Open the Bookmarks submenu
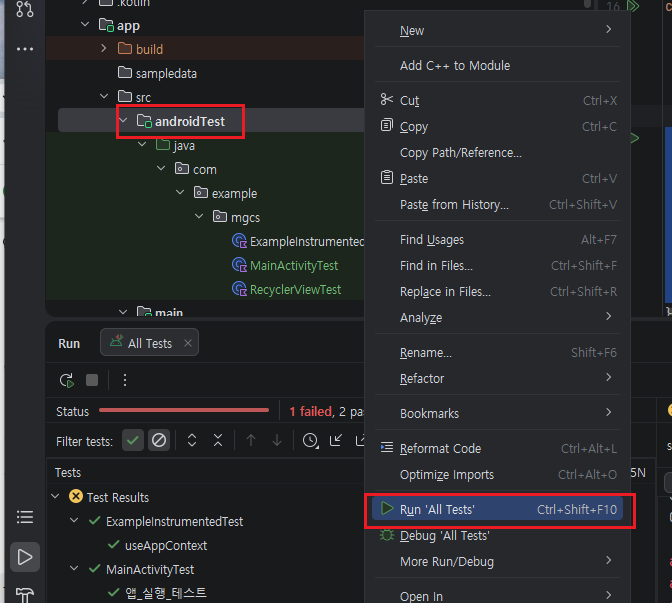The width and height of the screenshot is (672, 603). (x=497, y=414)
